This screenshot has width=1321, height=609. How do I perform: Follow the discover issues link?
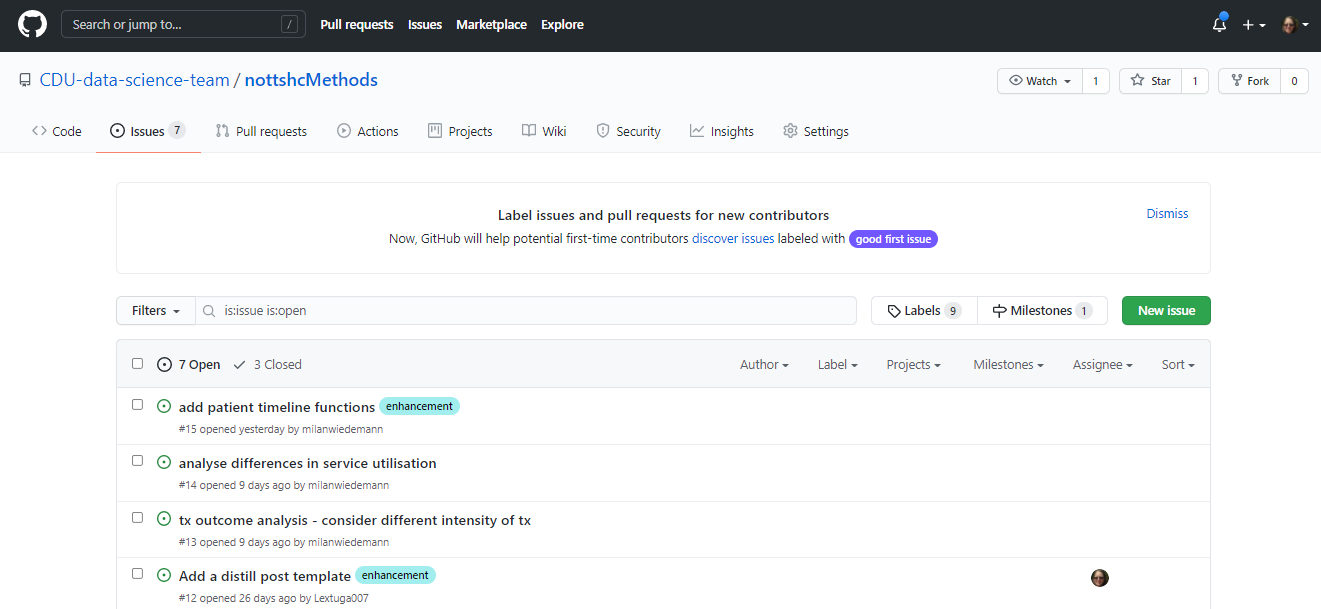coord(733,239)
